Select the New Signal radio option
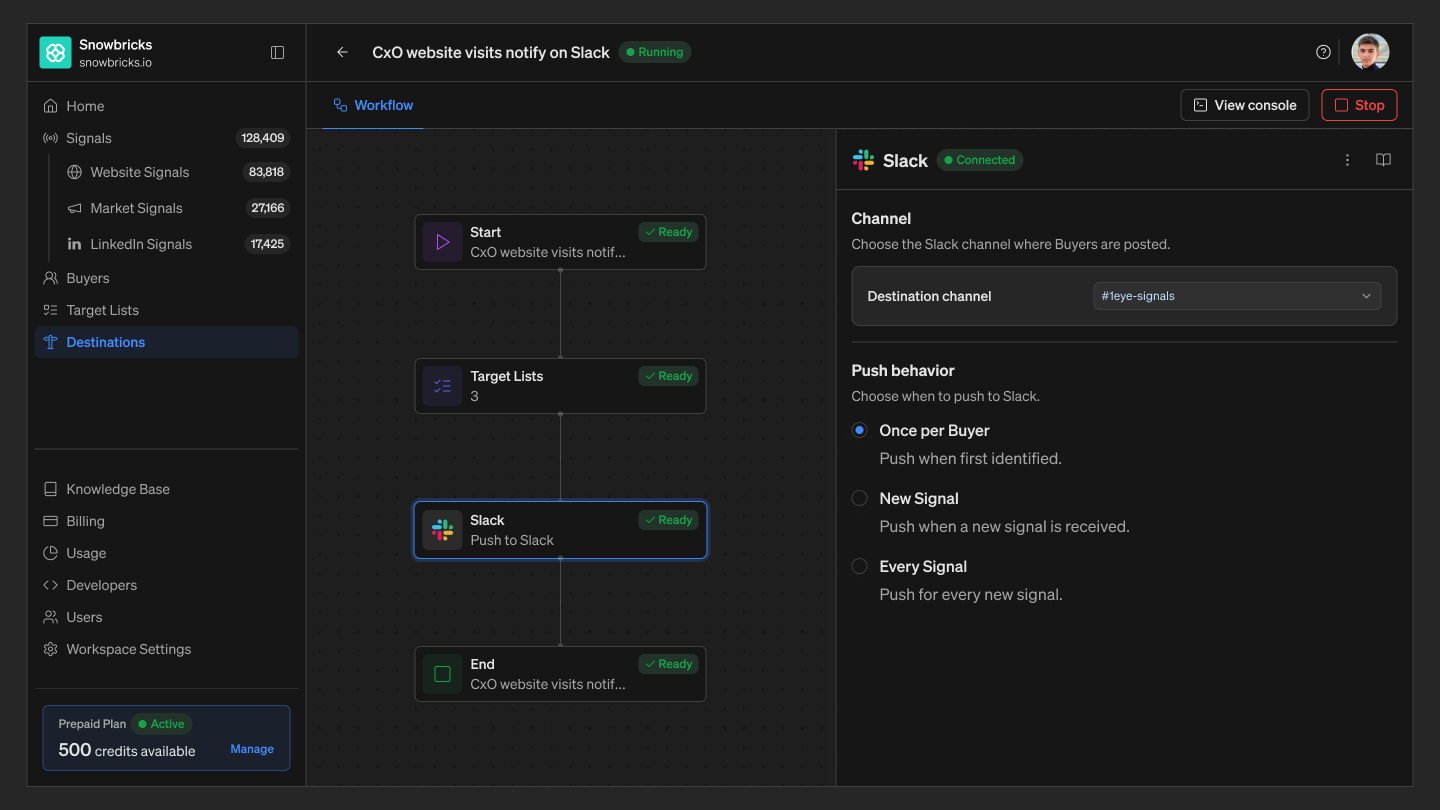Screen dimensions: 1440x810 coord(859,498)
